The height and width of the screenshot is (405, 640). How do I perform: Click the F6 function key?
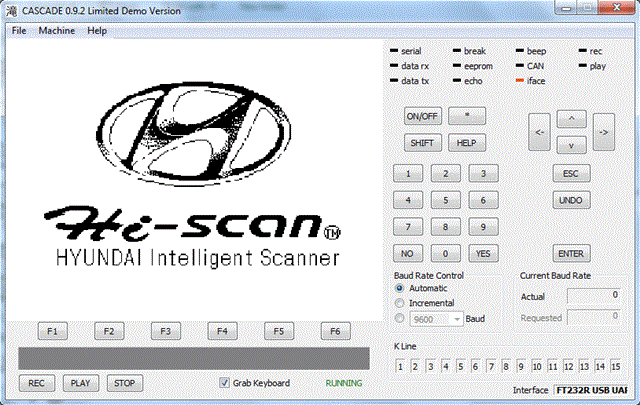(336, 331)
